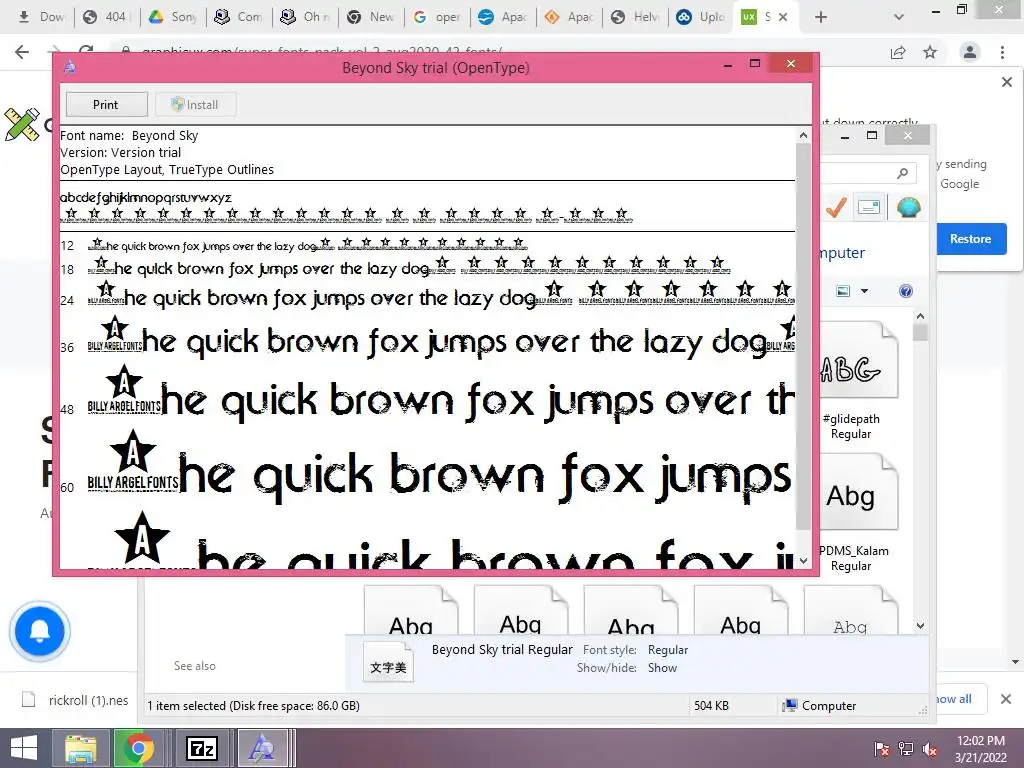Screen dimensions: 1024x768
Task: Click Beyond Sky trial preview icon
Action: coord(389,662)
